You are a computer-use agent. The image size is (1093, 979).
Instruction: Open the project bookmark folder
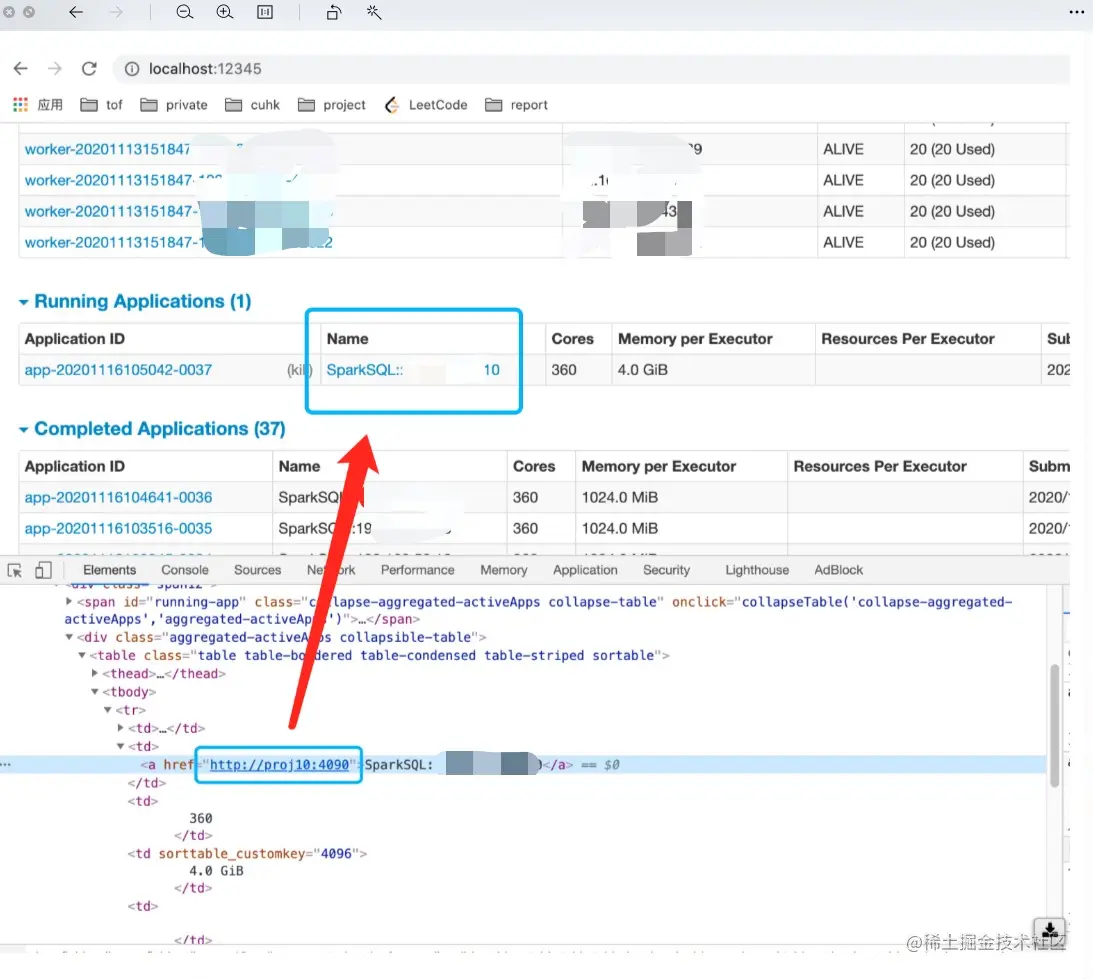pos(332,105)
